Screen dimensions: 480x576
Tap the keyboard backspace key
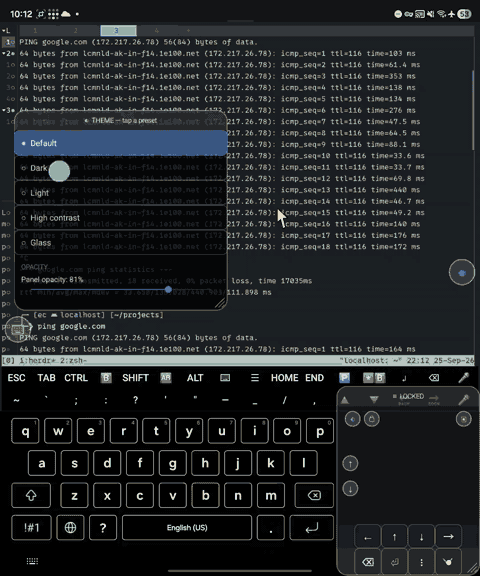point(314,496)
